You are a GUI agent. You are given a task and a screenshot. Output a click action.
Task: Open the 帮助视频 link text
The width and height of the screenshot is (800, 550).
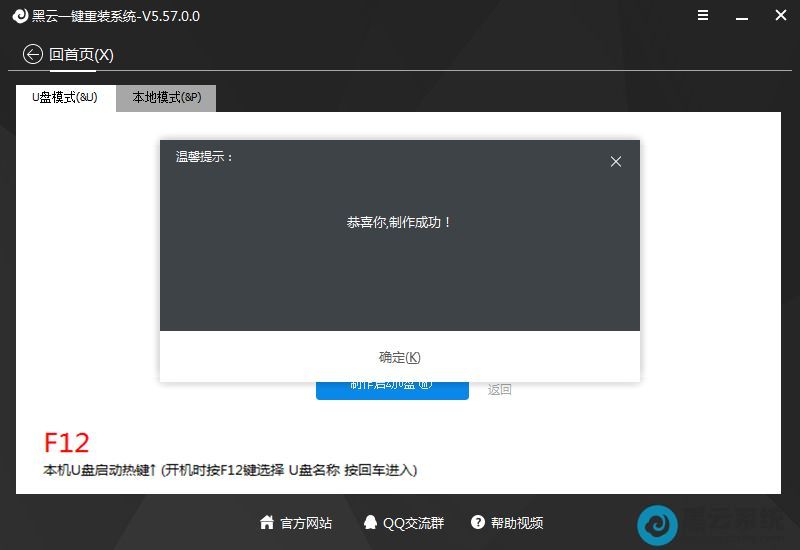pos(517,522)
